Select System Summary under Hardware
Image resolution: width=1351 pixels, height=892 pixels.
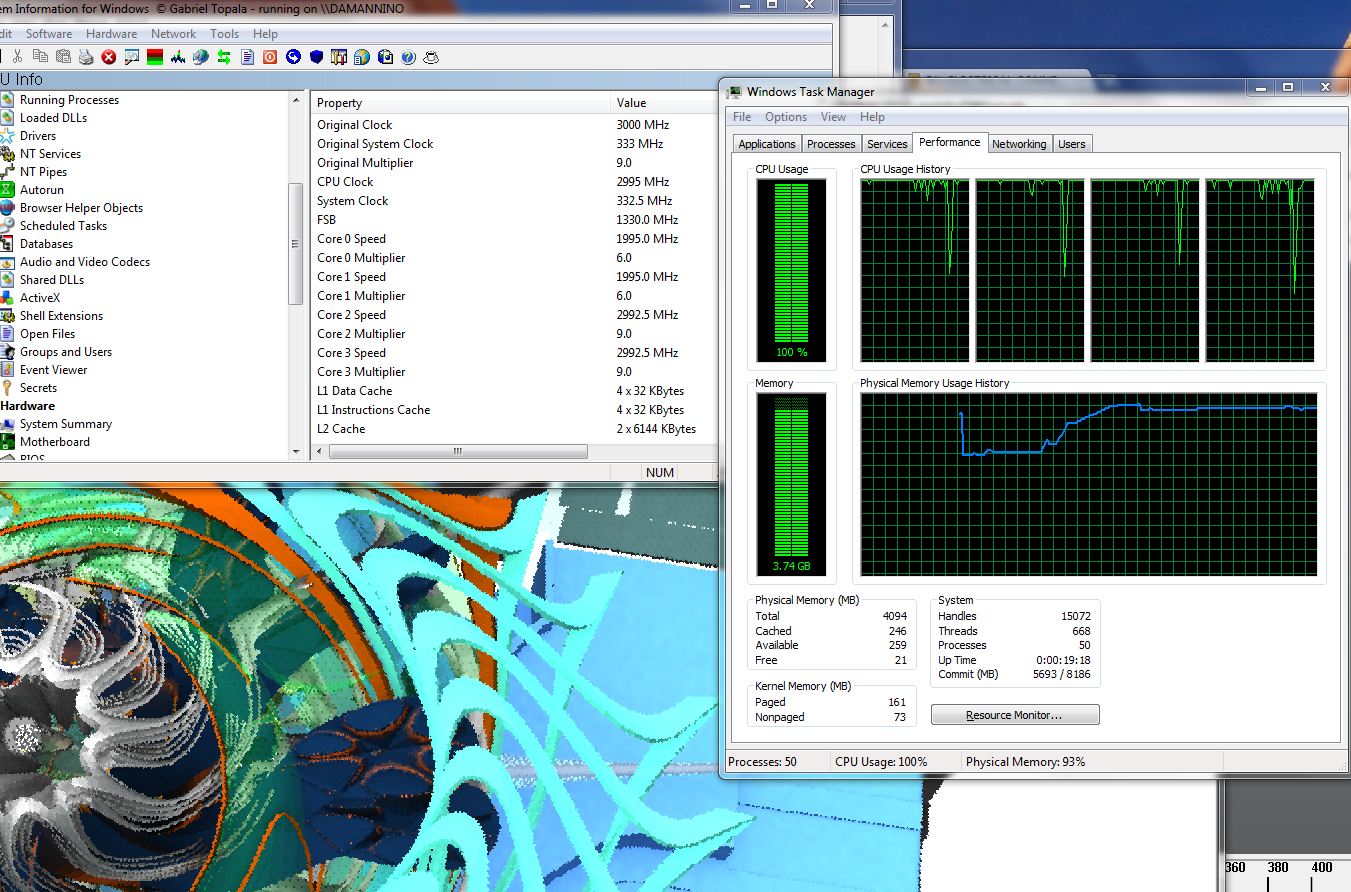coord(66,424)
